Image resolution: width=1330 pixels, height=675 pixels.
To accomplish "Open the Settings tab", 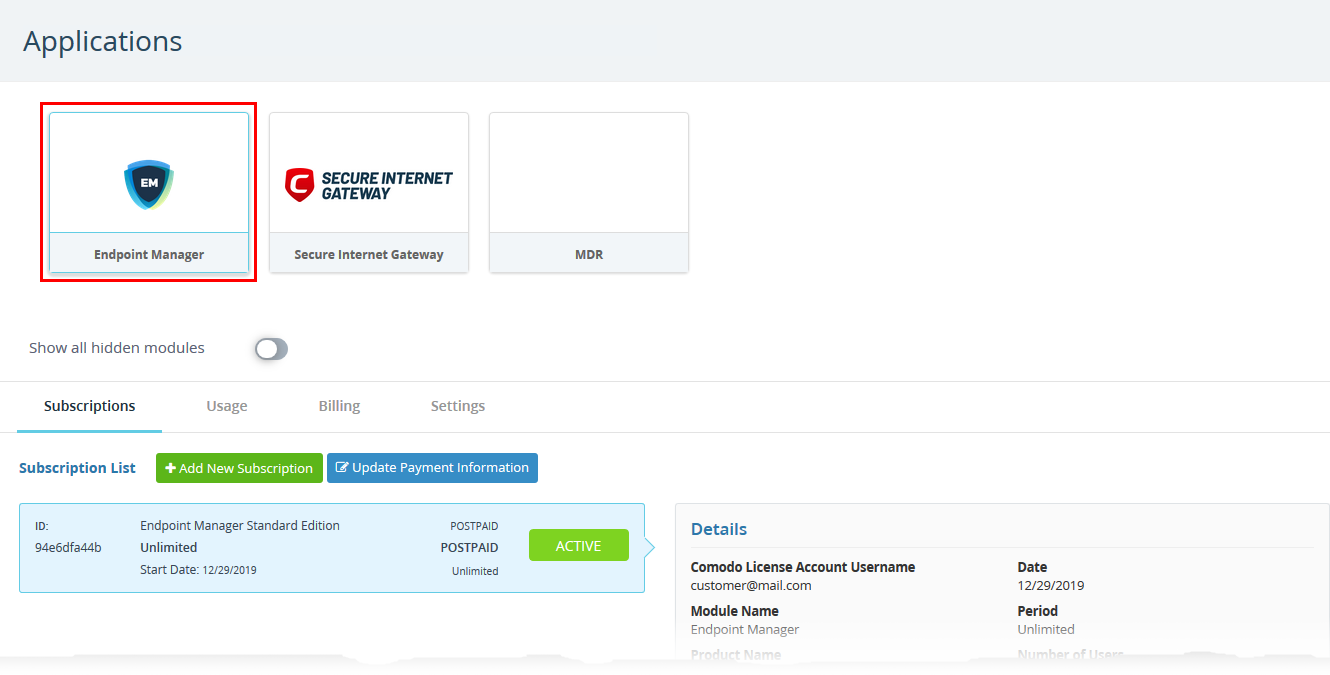I will pyautogui.click(x=458, y=406).
